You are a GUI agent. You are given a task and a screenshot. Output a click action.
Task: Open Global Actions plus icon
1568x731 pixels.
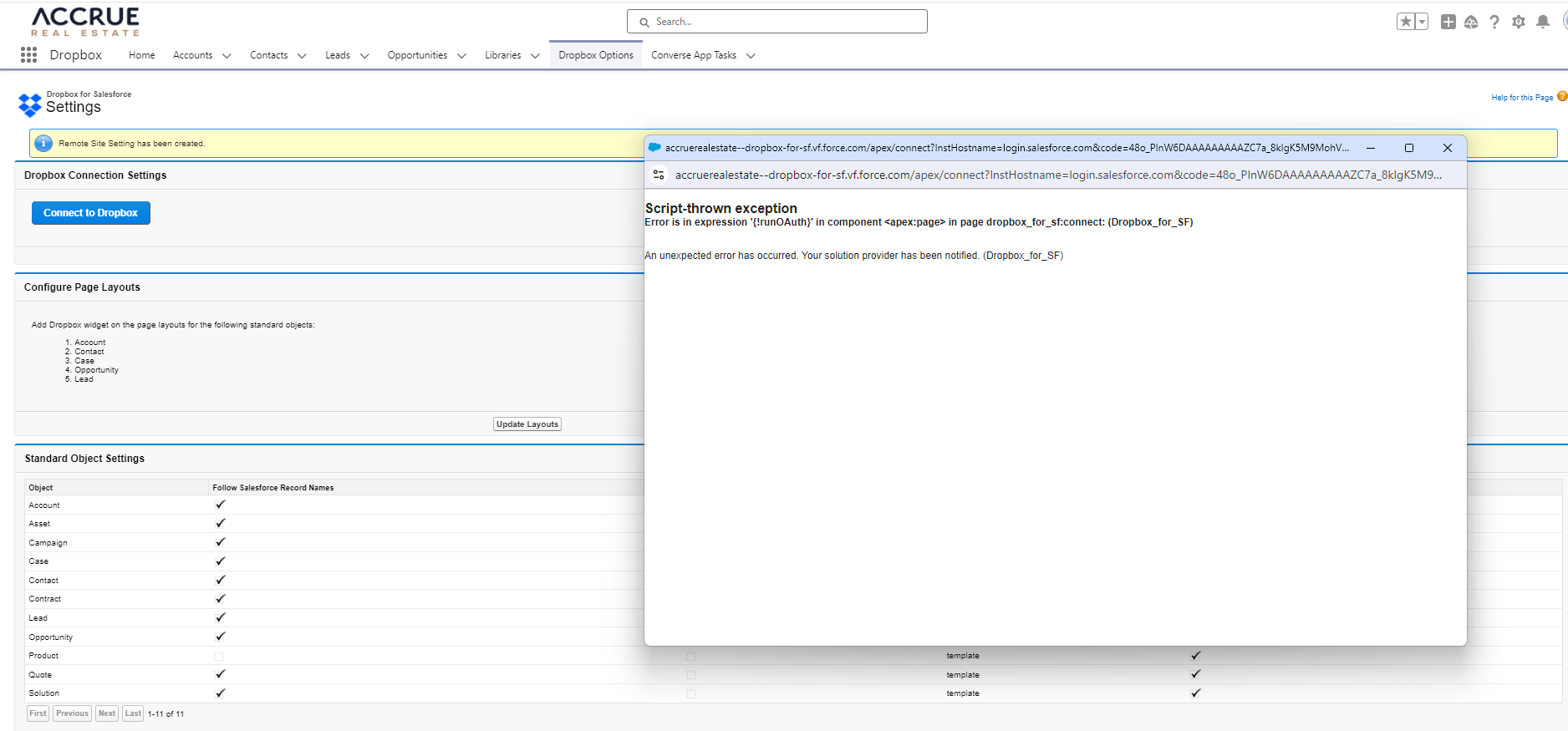[1448, 22]
